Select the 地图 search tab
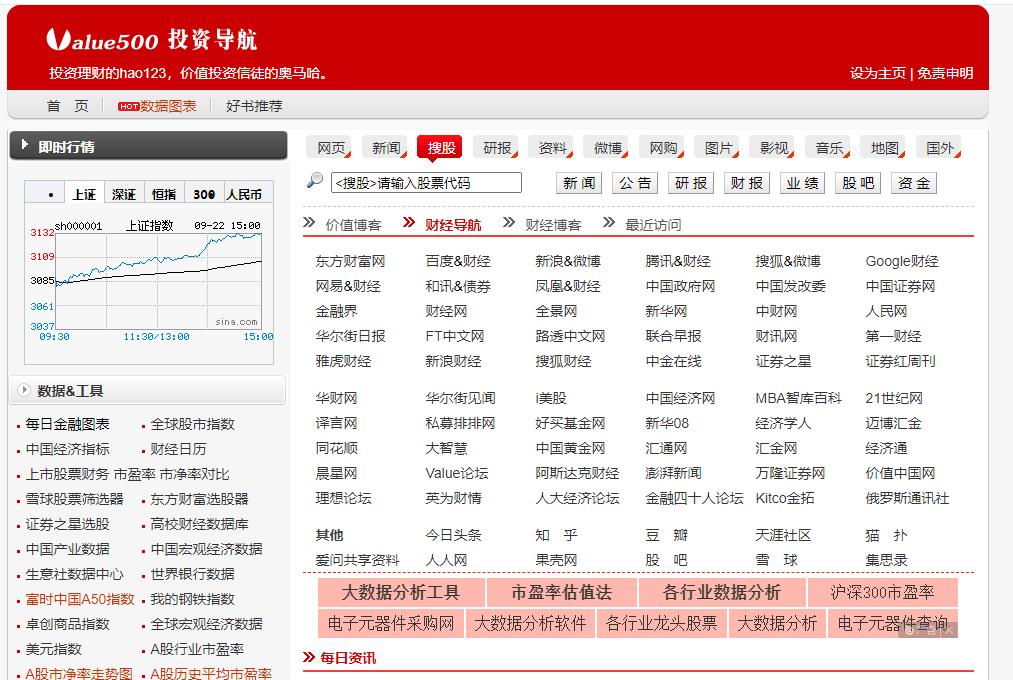1013x680 pixels. click(883, 148)
